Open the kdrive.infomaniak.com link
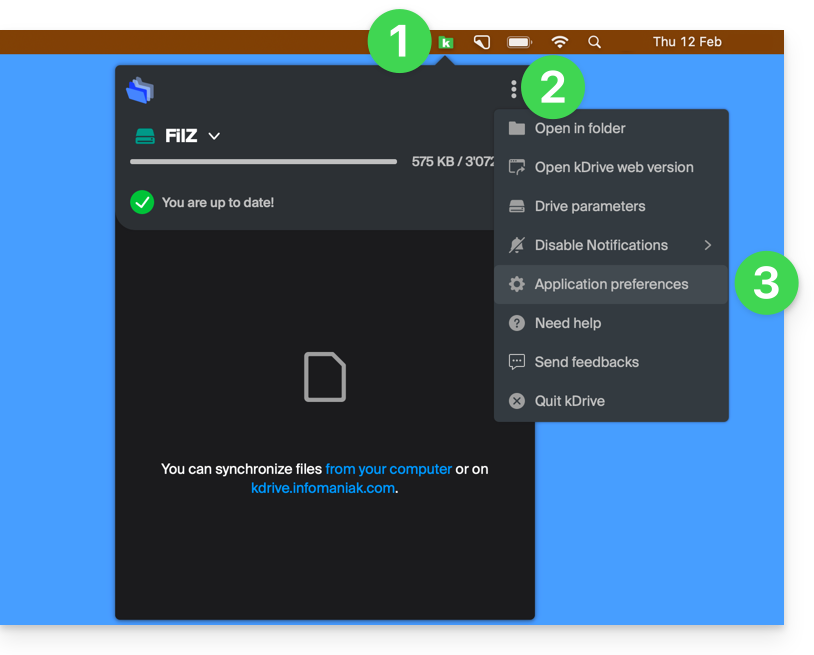 (x=323, y=488)
